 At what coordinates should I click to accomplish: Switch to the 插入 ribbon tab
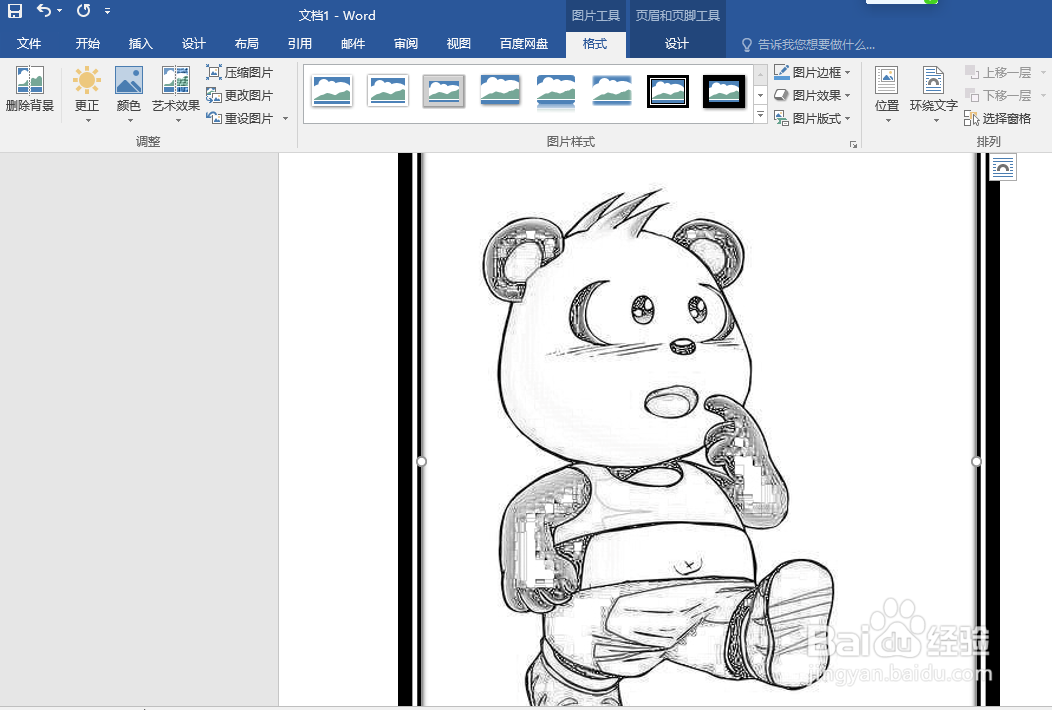[x=140, y=44]
